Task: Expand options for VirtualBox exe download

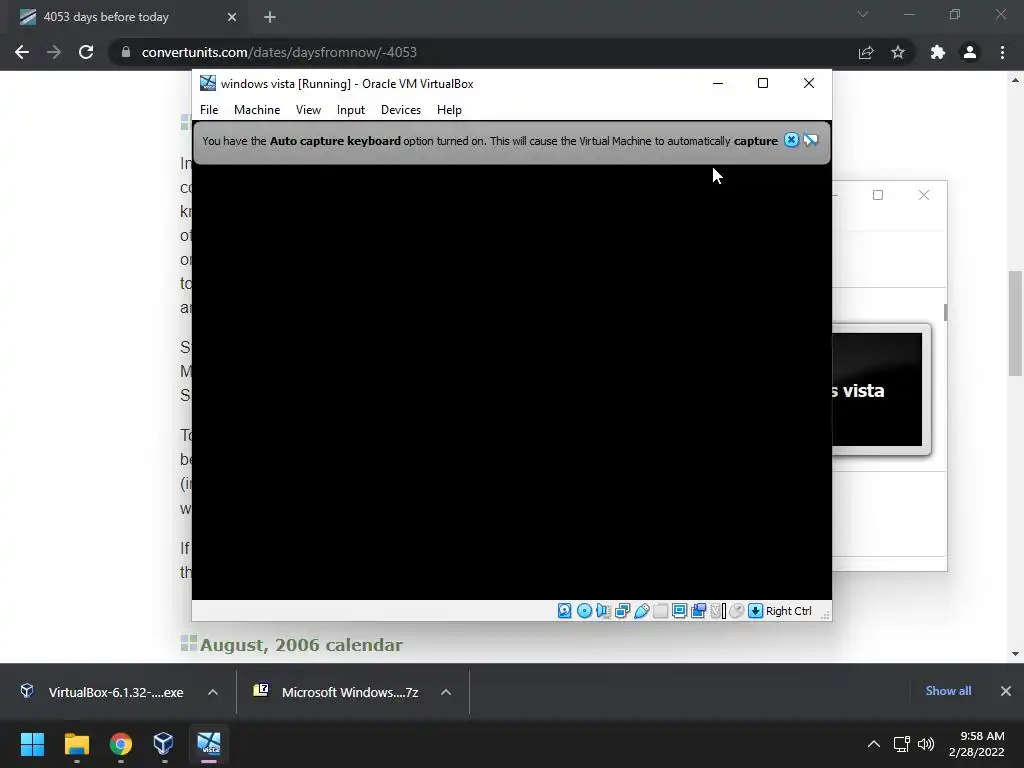Action: (213, 692)
